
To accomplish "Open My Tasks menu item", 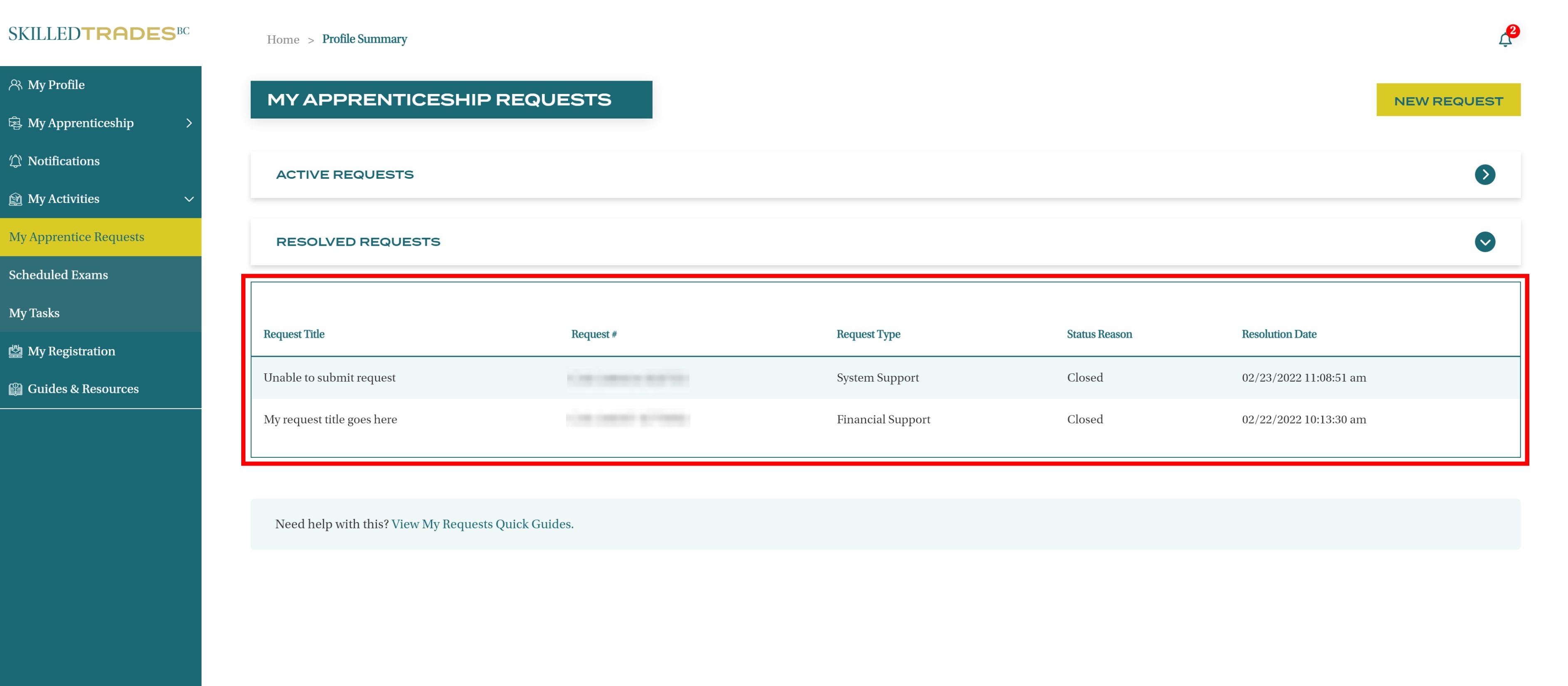I will point(34,313).
